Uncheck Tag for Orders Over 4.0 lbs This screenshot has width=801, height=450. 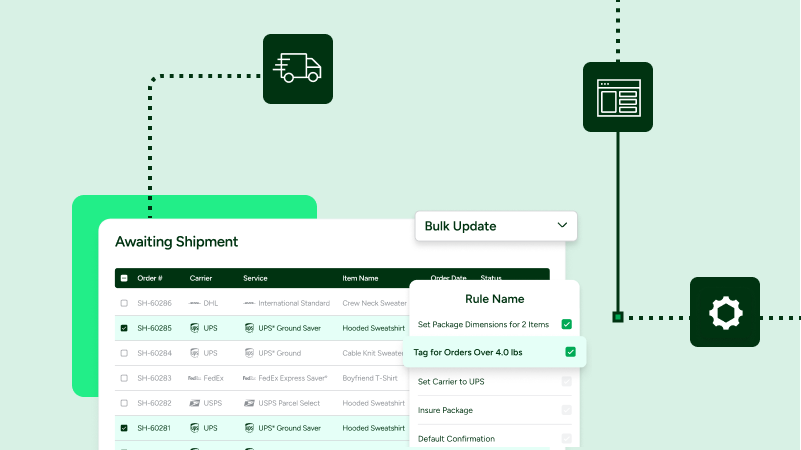coord(570,352)
